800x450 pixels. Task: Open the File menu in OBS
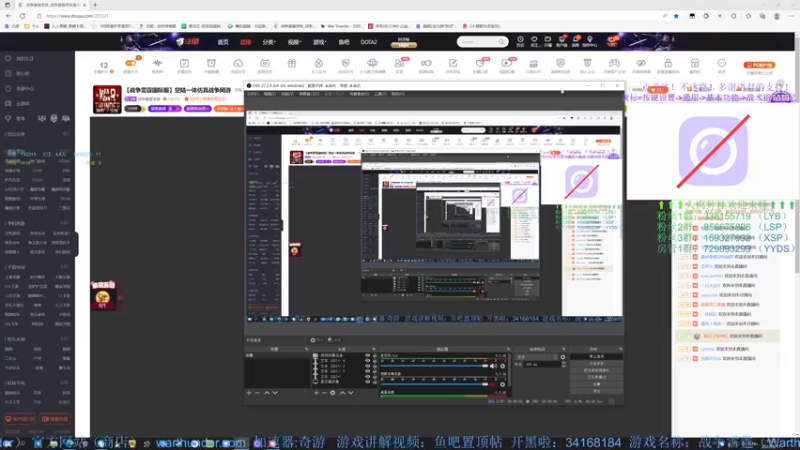tap(253, 94)
